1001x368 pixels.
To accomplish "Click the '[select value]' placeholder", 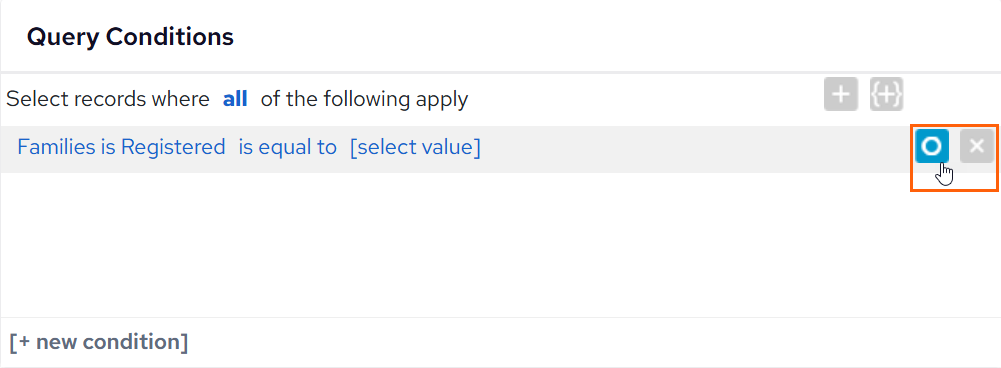I will 415,147.
